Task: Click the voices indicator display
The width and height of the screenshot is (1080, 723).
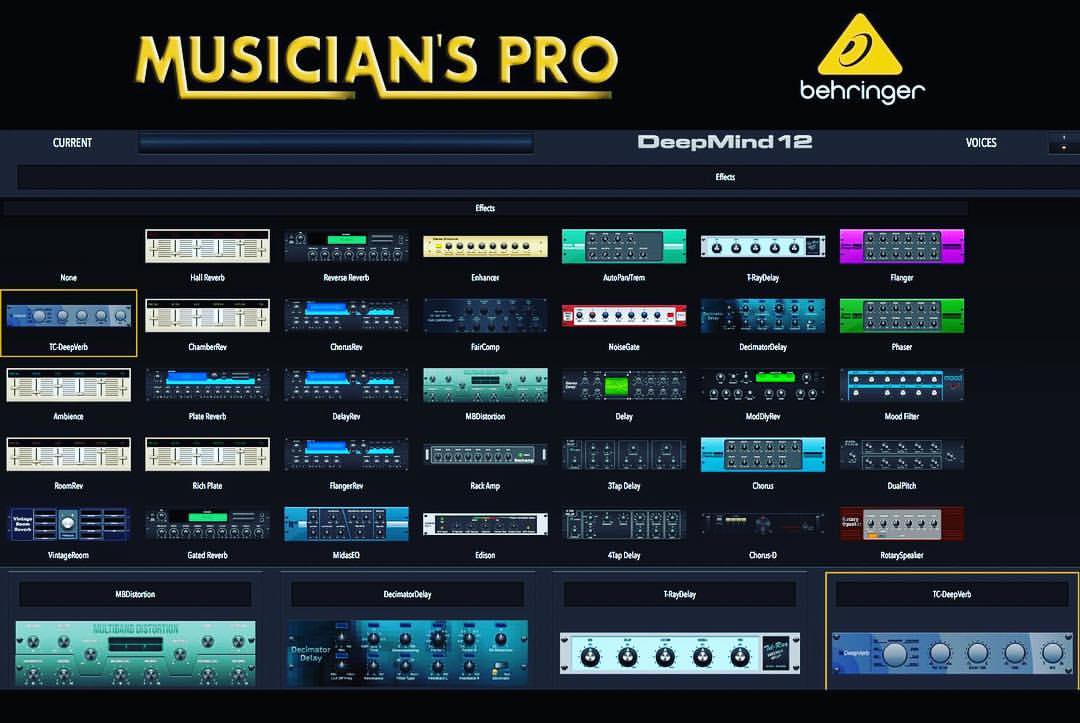Action: coord(1064,143)
